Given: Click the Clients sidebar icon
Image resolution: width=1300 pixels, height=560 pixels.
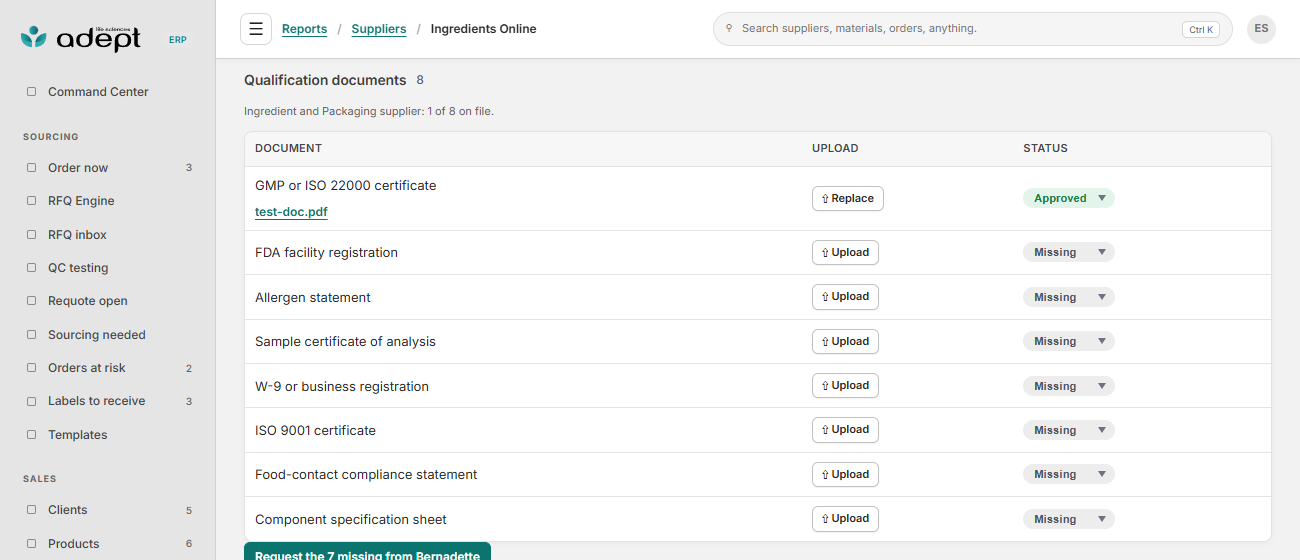Looking at the screenshot, I should pos(31,510).
